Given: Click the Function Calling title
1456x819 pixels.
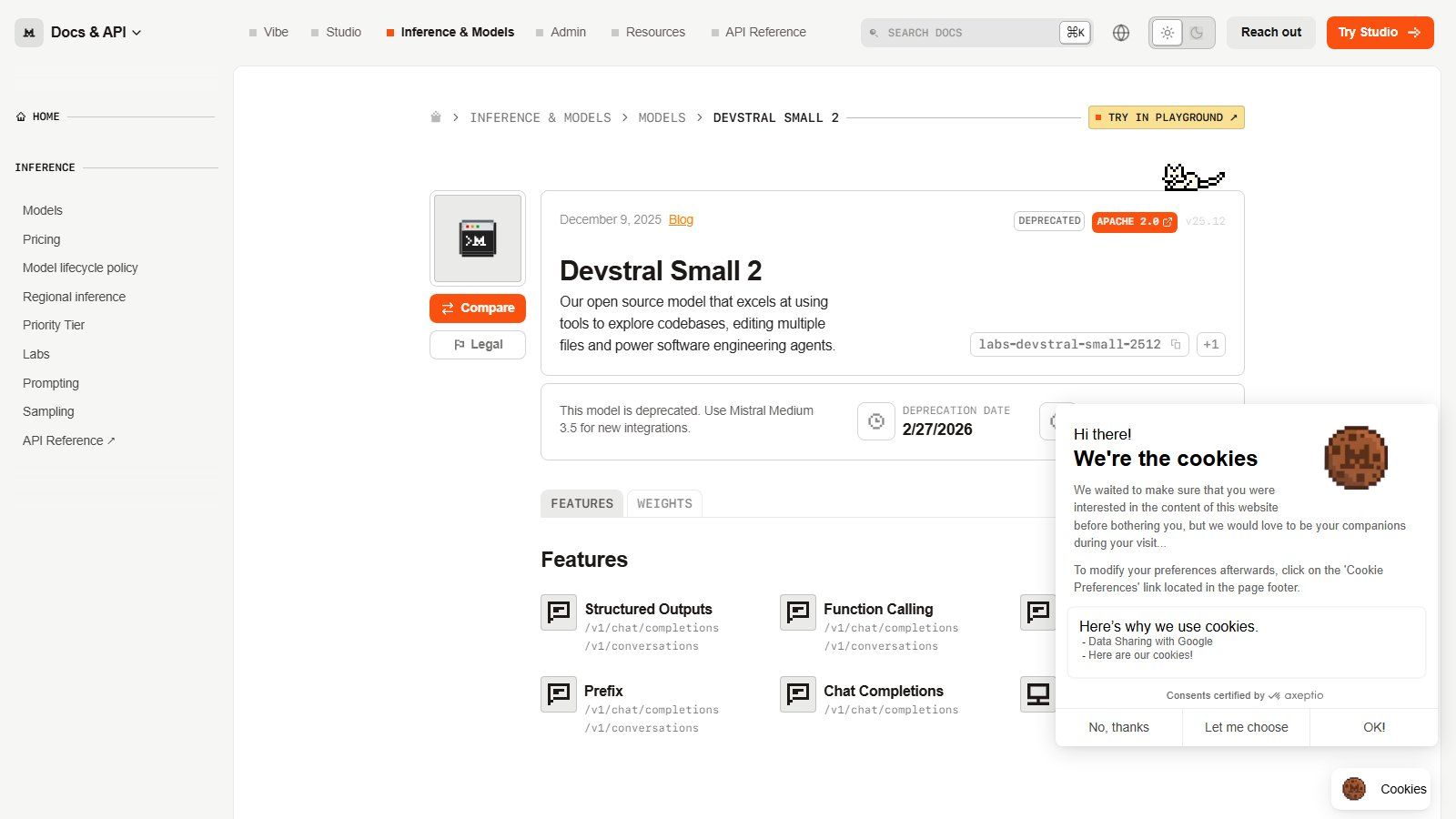Looking at the screenshot, I should coord(878,609).
